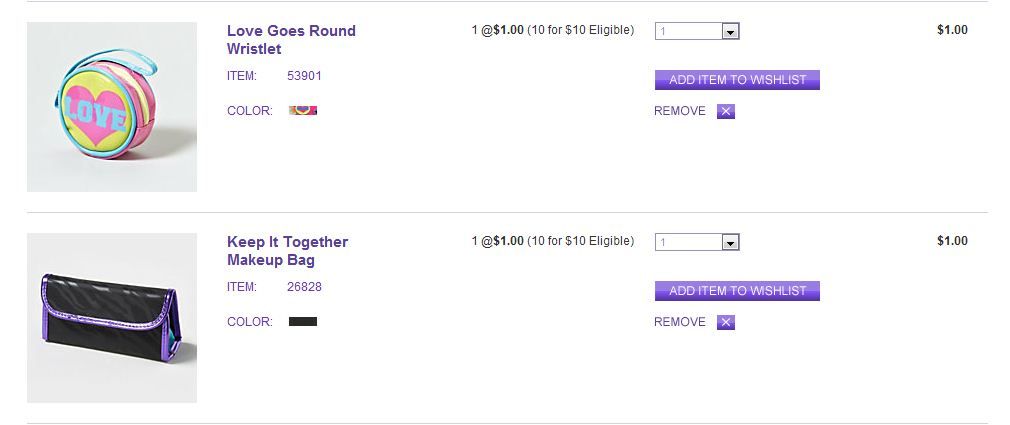Click the X icon beside Makeup Bag's REMOVE

tap(726, 322)
